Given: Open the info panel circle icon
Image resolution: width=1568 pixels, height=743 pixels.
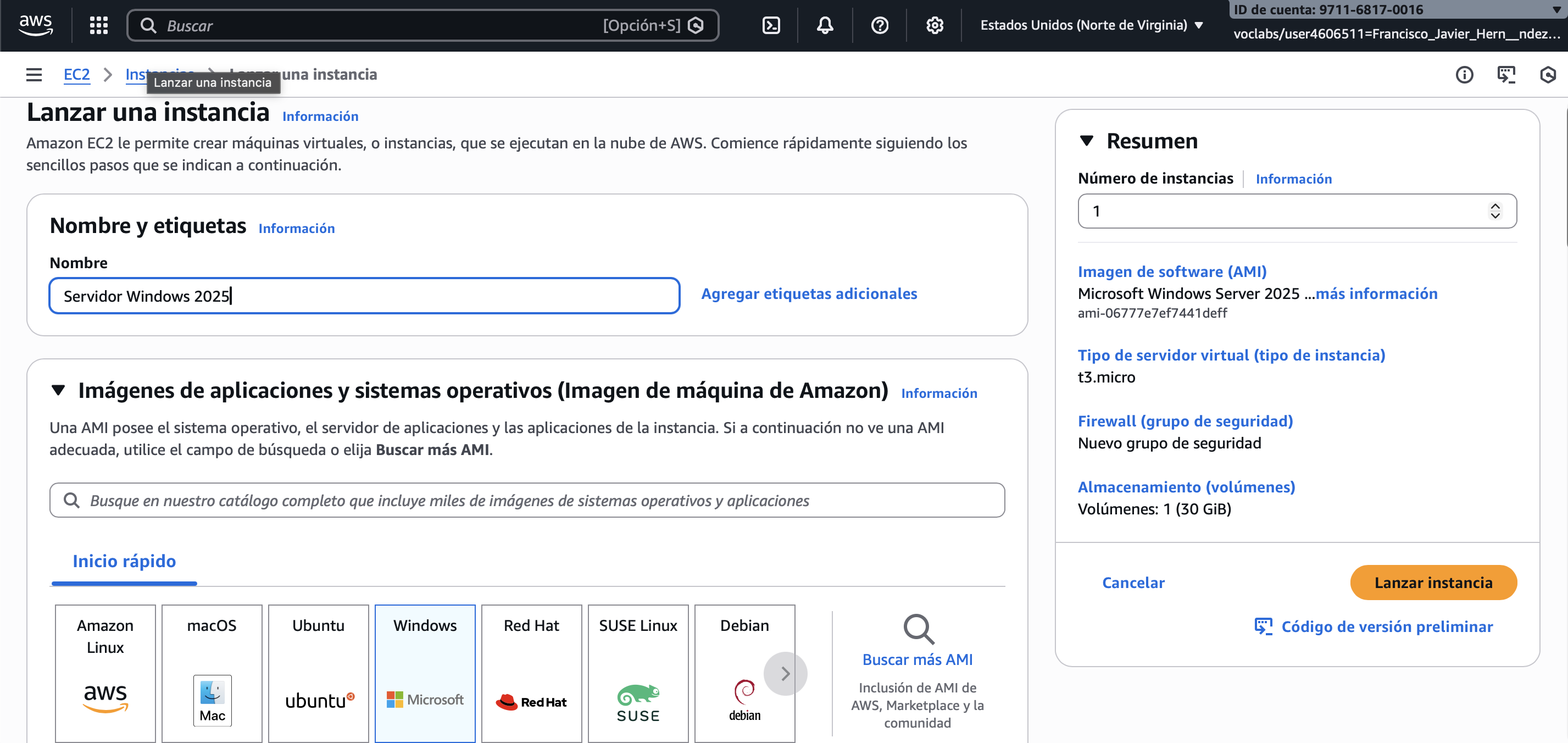Looking at the screenshot, I should tap(1464, 74).
